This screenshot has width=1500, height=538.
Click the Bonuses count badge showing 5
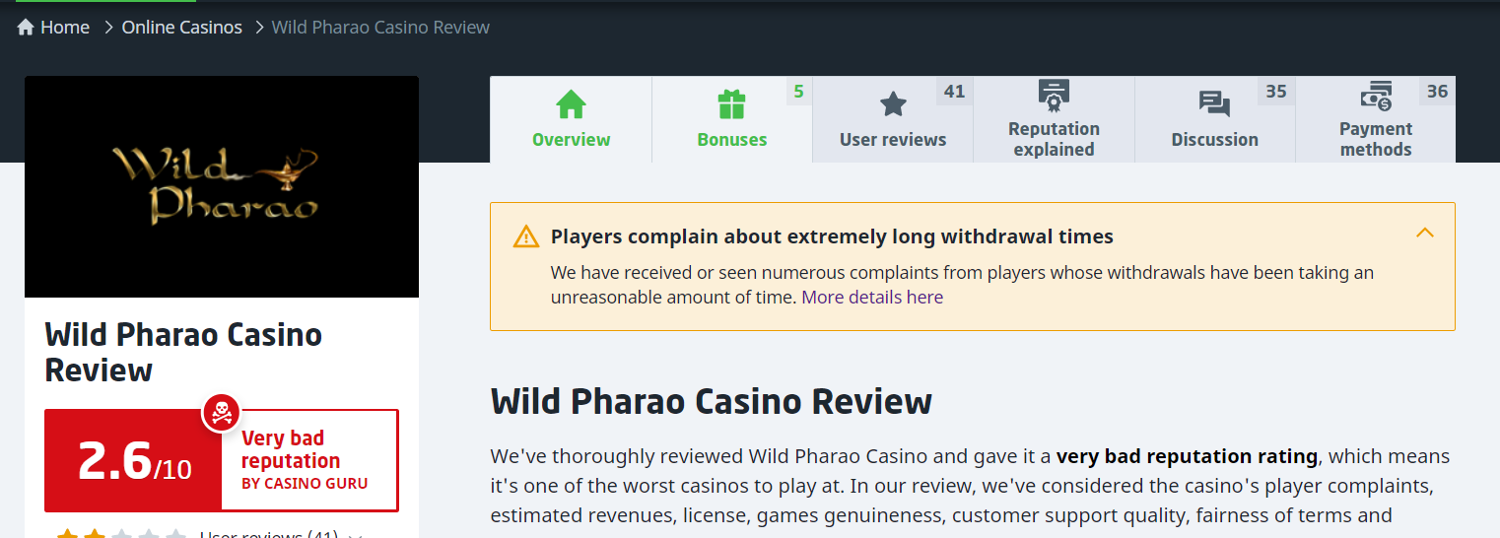click(x=798, y=92)
